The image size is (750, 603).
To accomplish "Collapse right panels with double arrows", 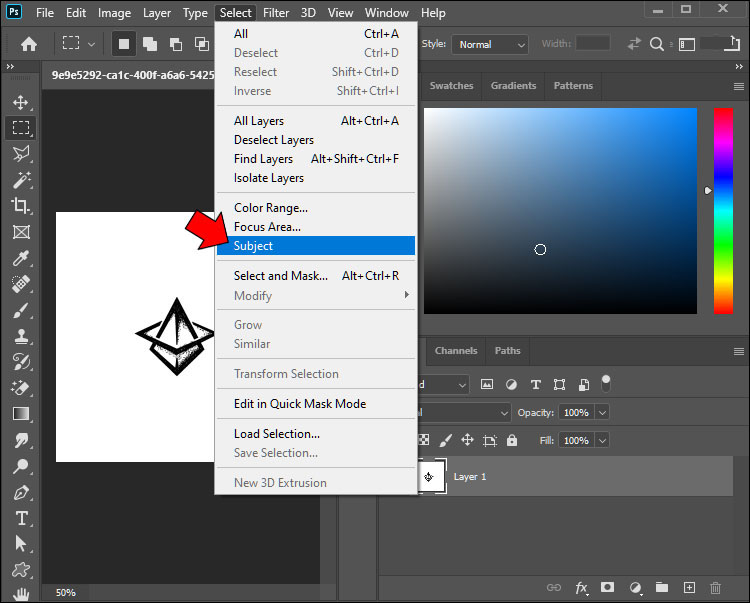I will pos(739,66).
